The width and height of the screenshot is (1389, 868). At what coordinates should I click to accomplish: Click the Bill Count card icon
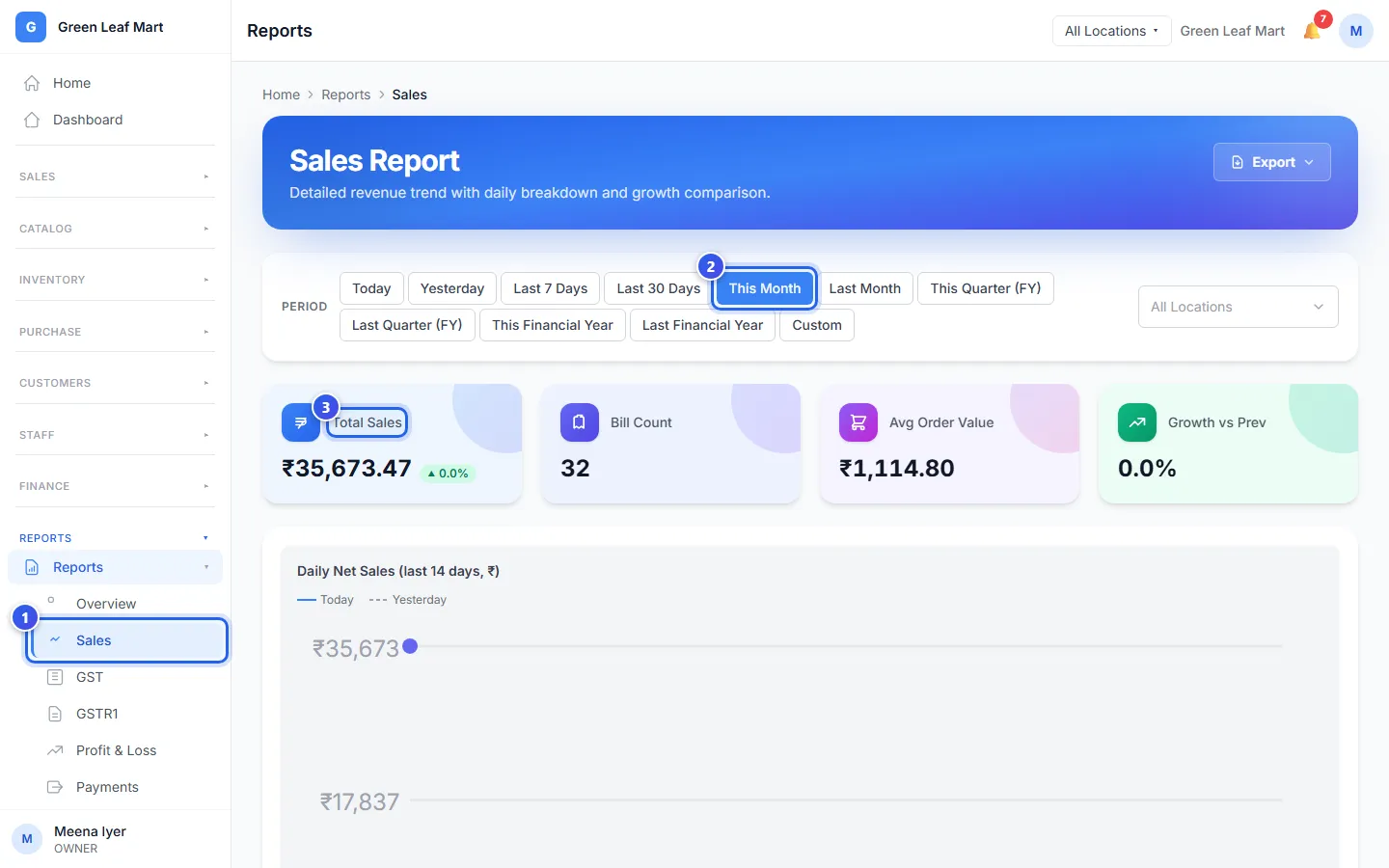pyautogui.click(x=580, y=422)
